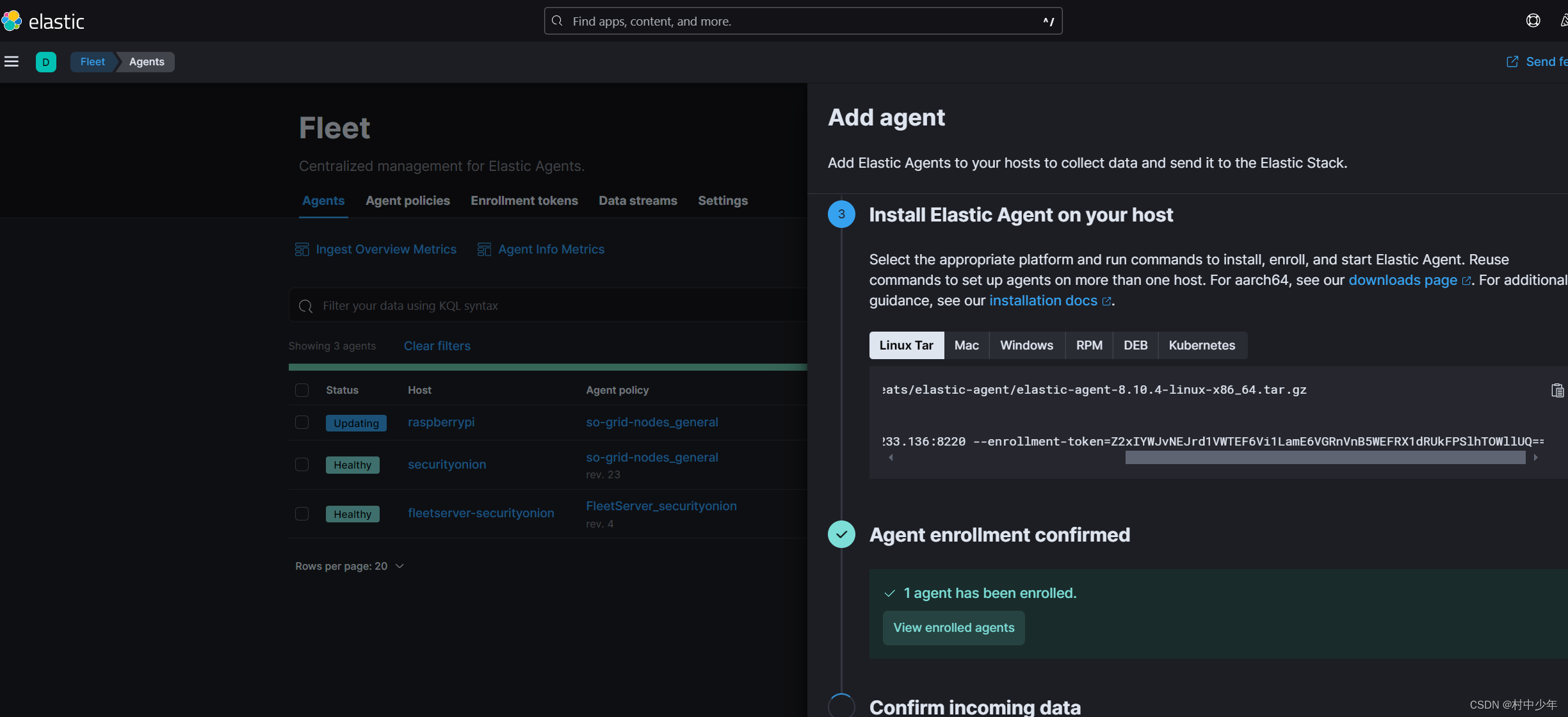The height and width of the screenshot is (717, 1568).
Task: Open the raspberrypi host link
Action: pos(441,422)
